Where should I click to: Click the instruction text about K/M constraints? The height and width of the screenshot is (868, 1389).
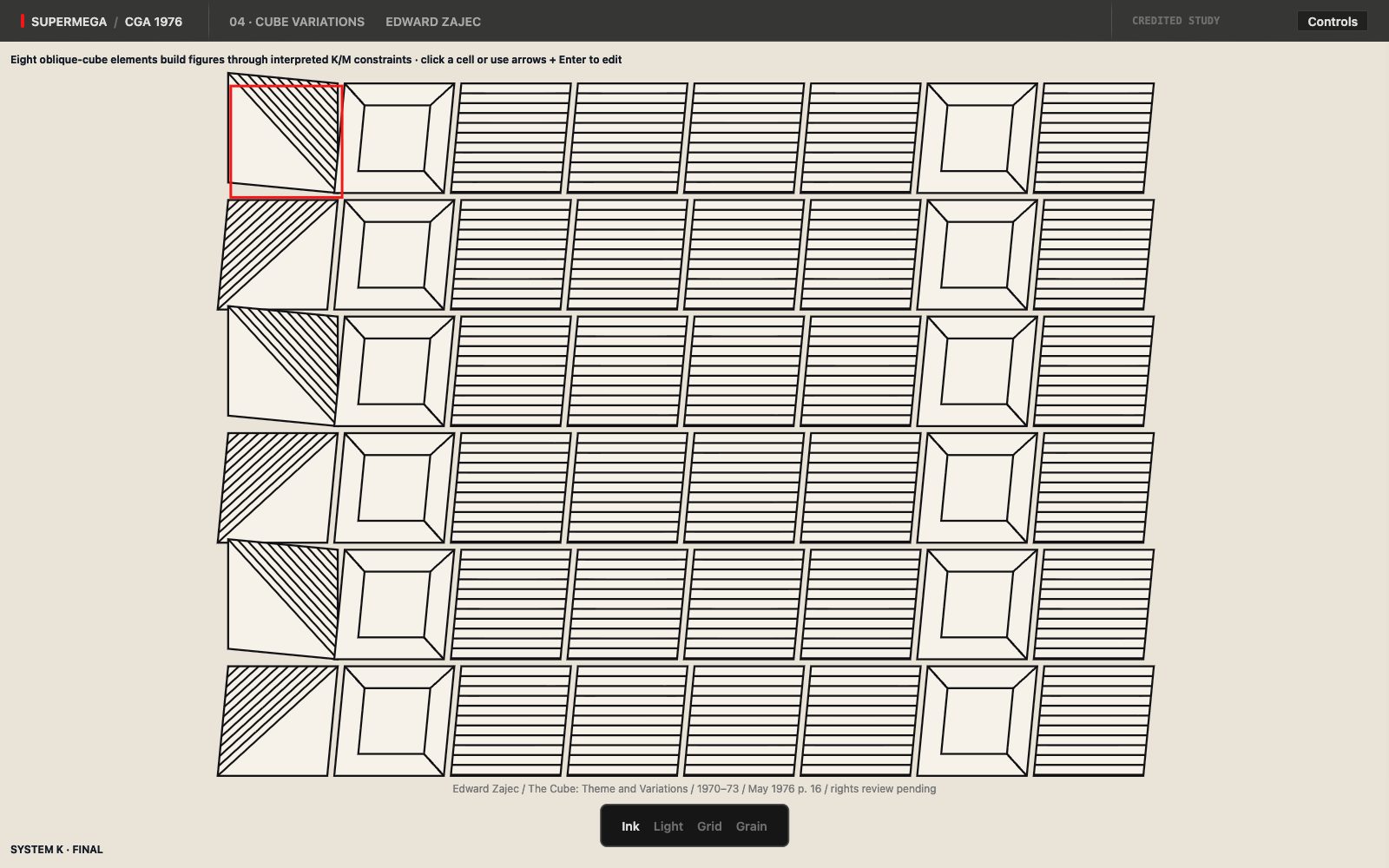tap(316, 60)
